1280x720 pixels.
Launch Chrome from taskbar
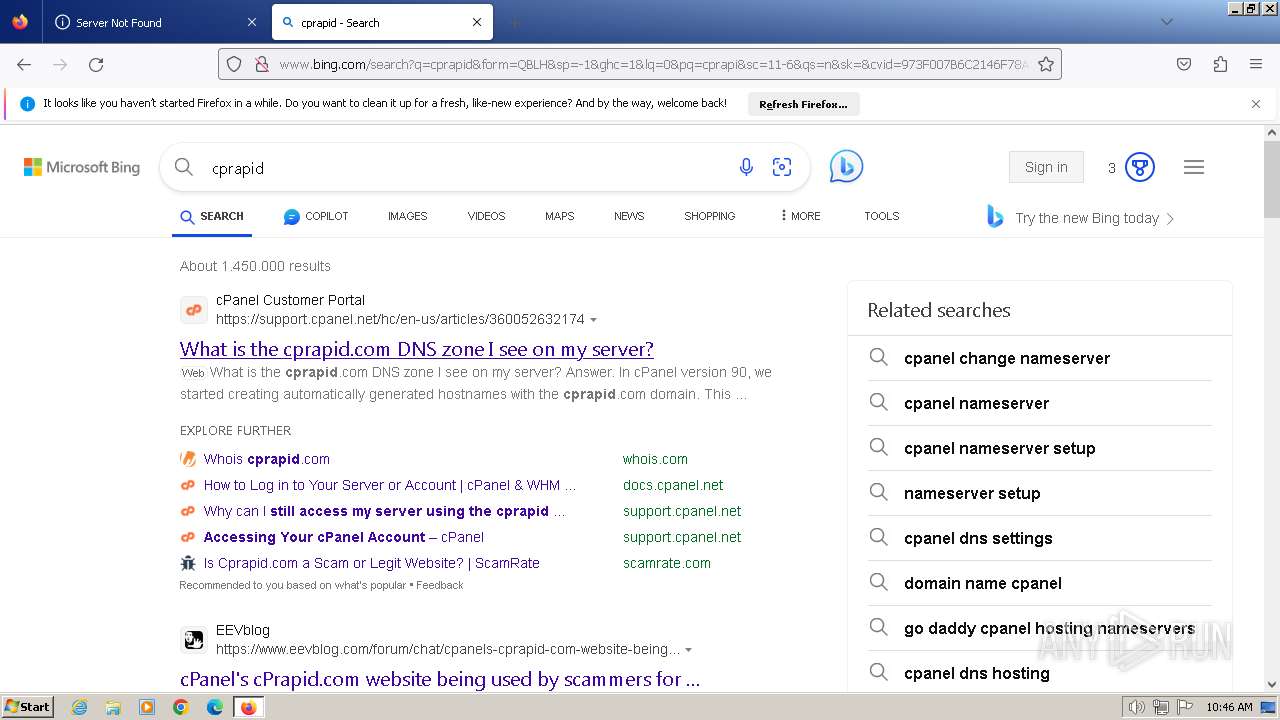[181, 707]
